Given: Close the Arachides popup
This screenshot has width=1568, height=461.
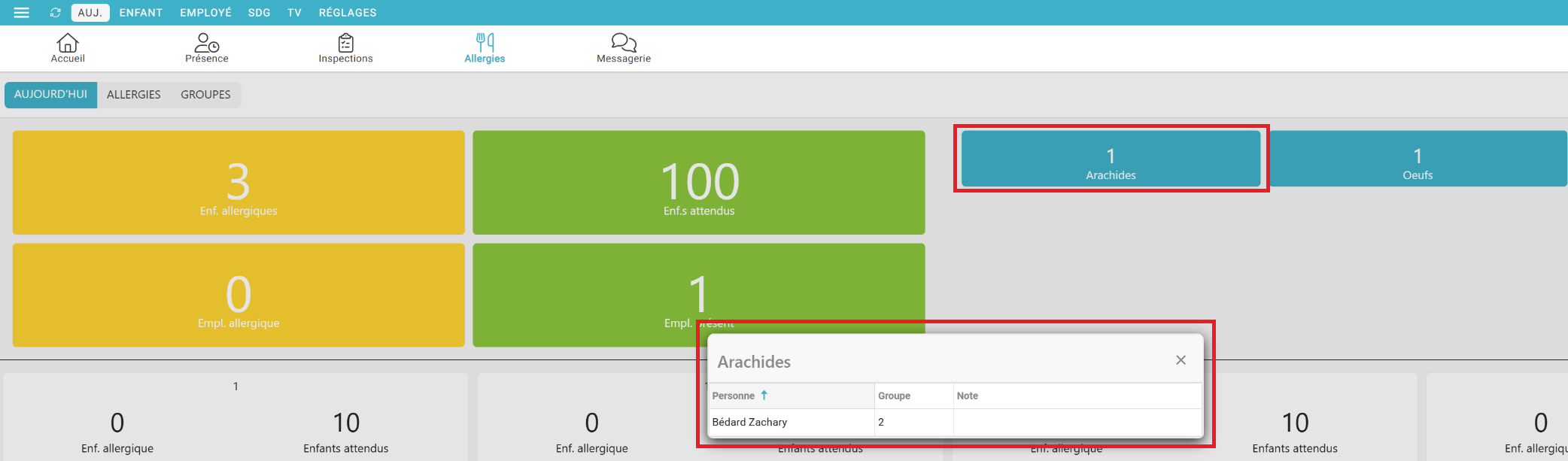Looking at the screenshot, I should pos(1181,360).
